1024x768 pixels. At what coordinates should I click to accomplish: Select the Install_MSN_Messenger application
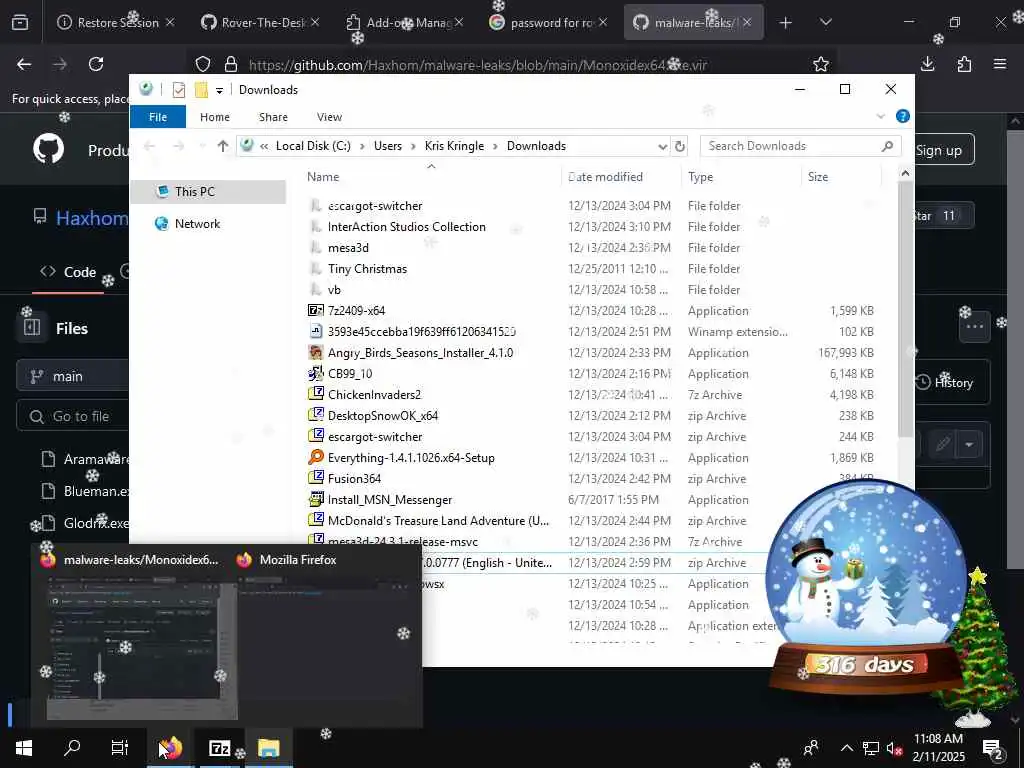[390, 500]
